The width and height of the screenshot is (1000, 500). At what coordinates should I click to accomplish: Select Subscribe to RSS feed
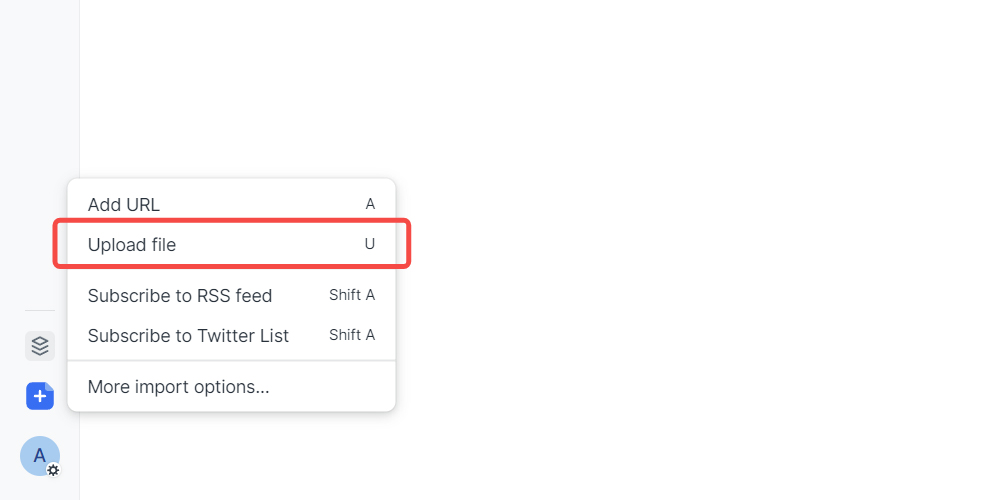click(180, 296)
